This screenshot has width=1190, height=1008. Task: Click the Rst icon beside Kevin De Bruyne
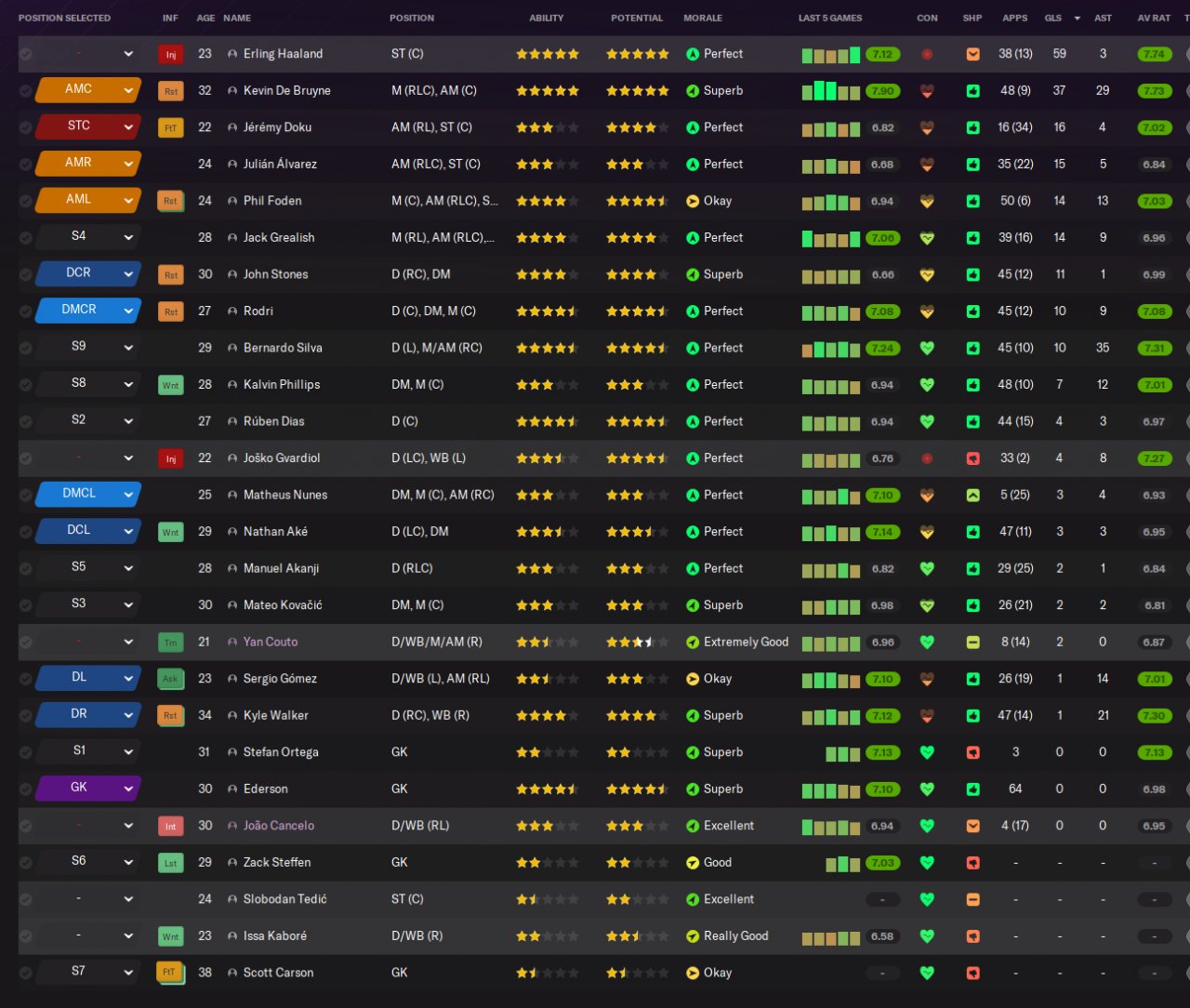171,91
